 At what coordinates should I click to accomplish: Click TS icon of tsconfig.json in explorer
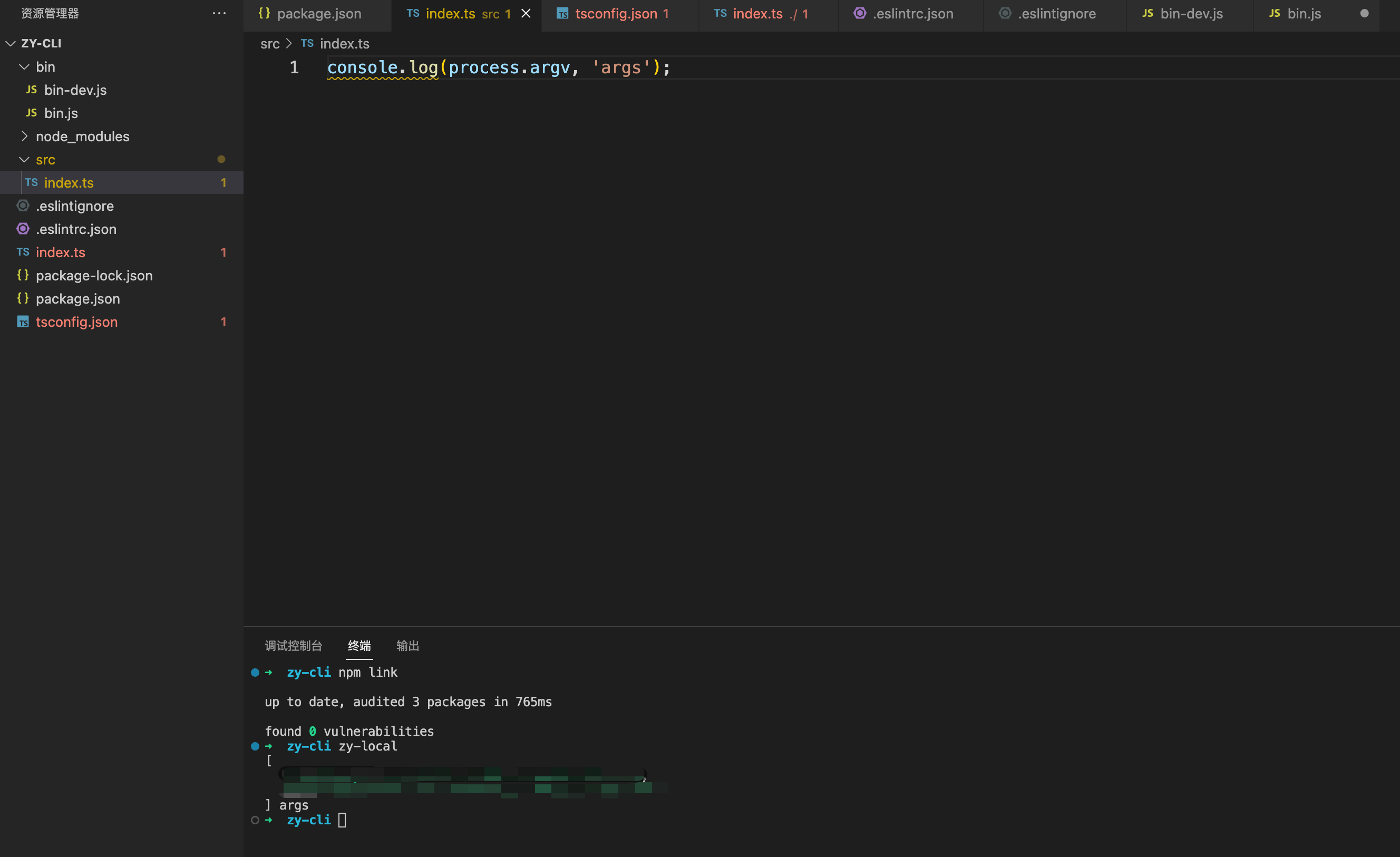coord(23,322)
